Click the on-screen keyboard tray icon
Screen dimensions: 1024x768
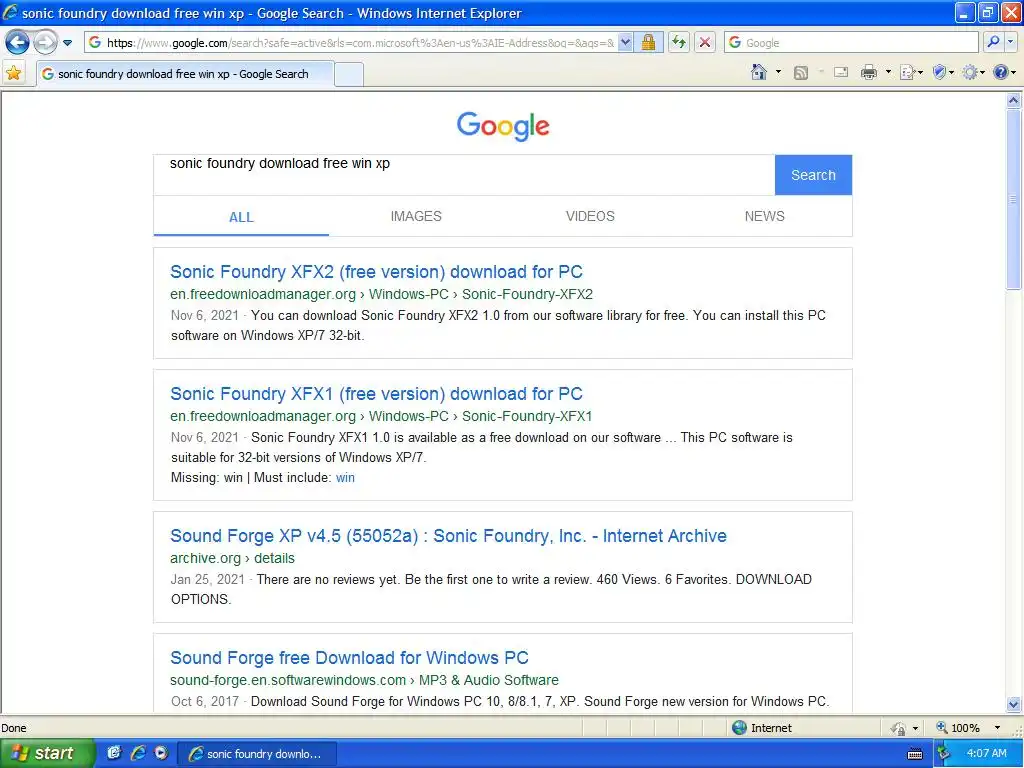pos(915,754)
